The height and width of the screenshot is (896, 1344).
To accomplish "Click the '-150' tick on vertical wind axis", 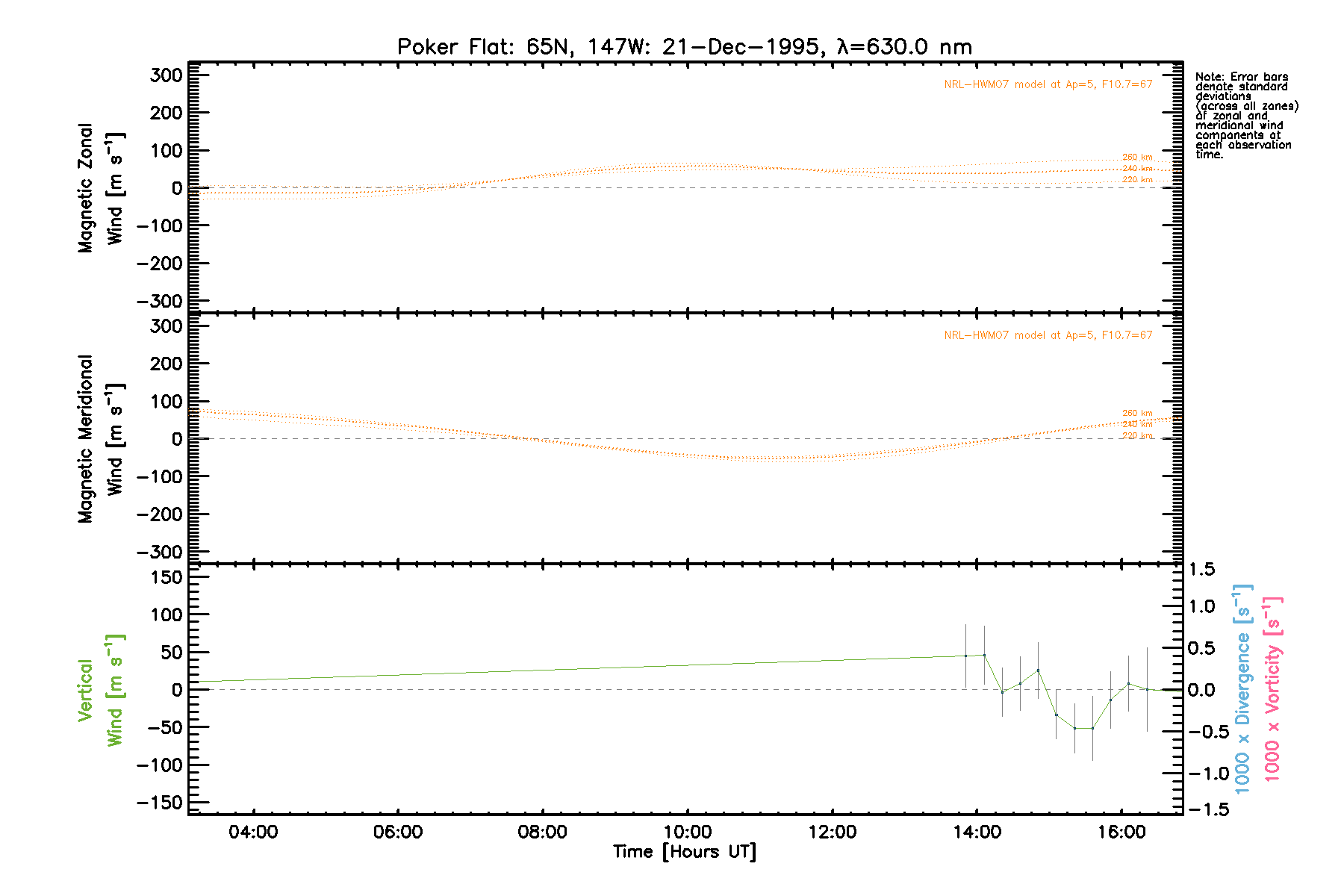I will coord(160,803).
